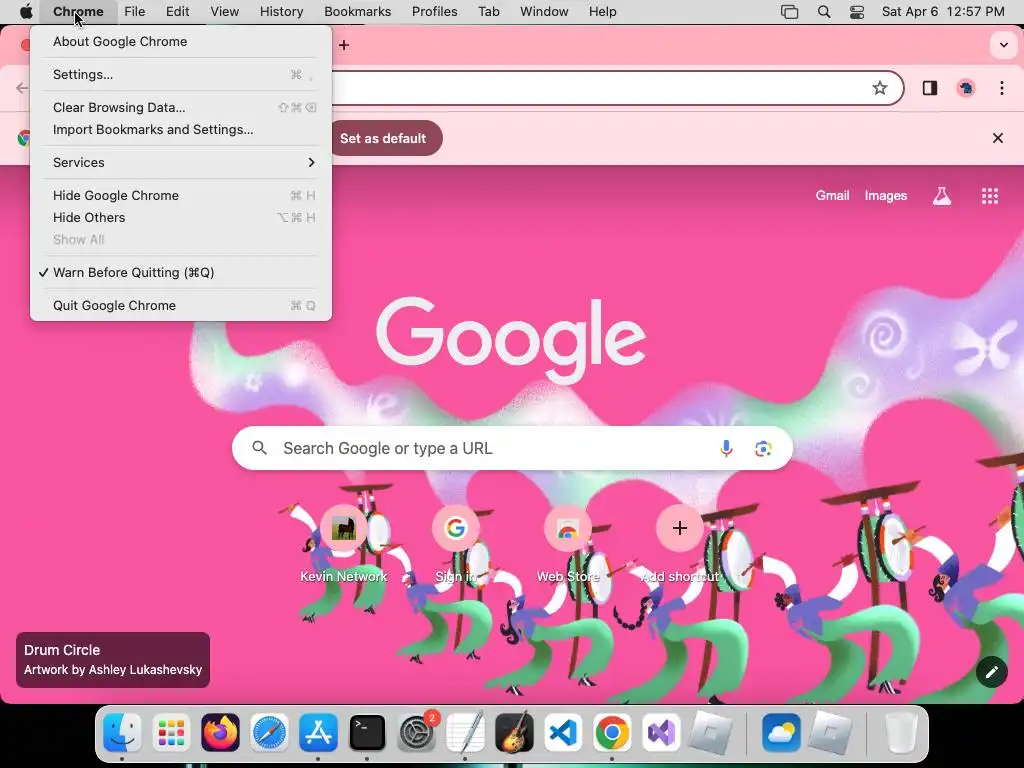Open Search Labs flask icon
Viewport: 1024px width, 768px height.
(x=941, y=196)
